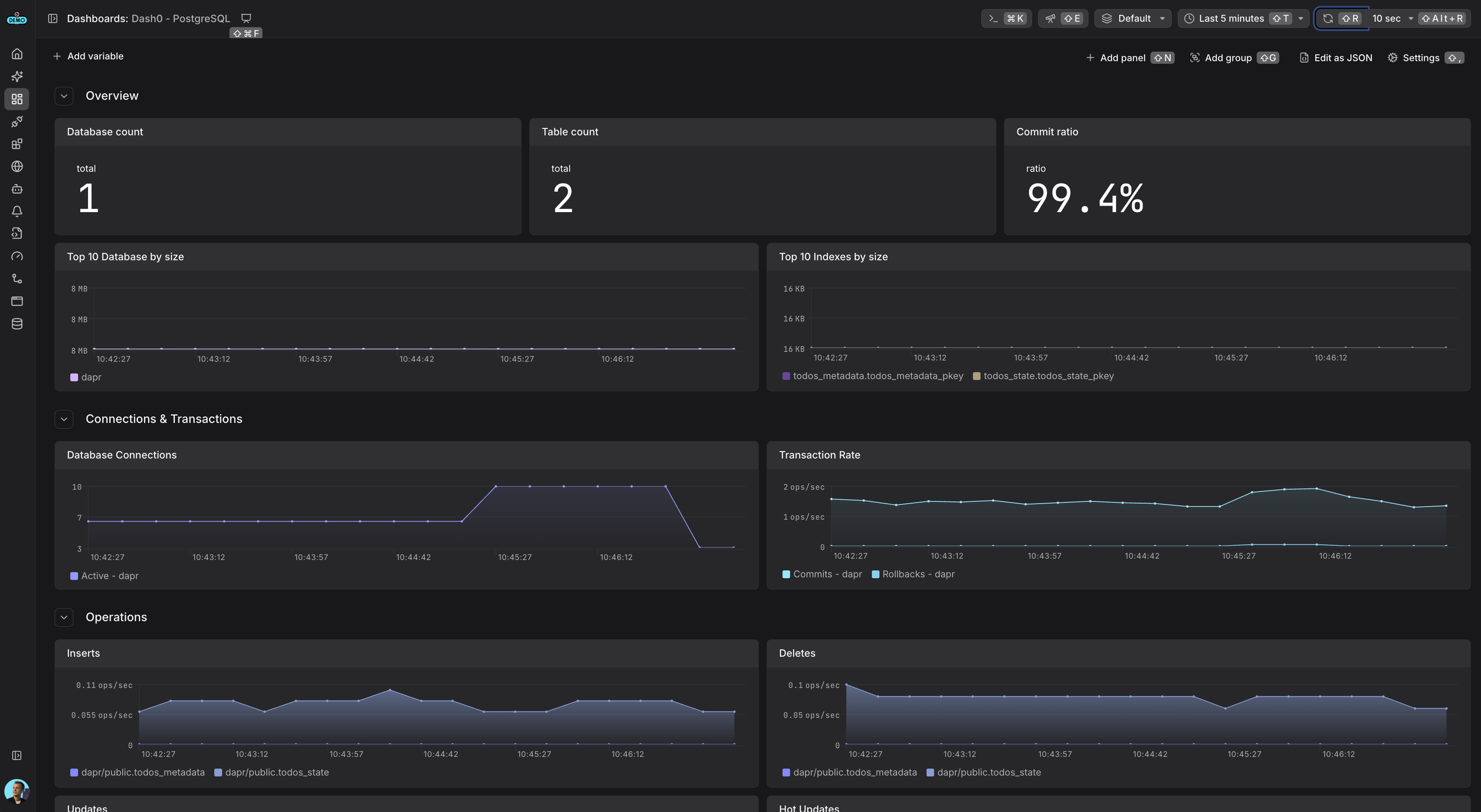
Task: Click the gauge icon in the sidebar
Action: pos(16,256)
